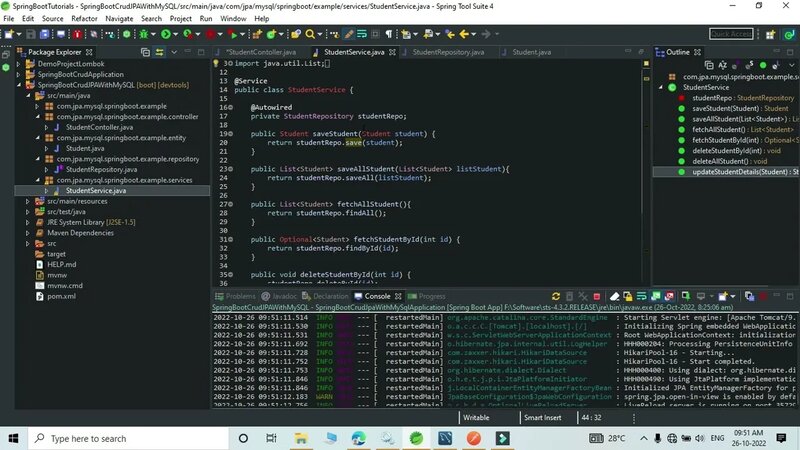Close the StudentService.java tab
The width and height of the screenshot is (800, 450).
[392, 52]
